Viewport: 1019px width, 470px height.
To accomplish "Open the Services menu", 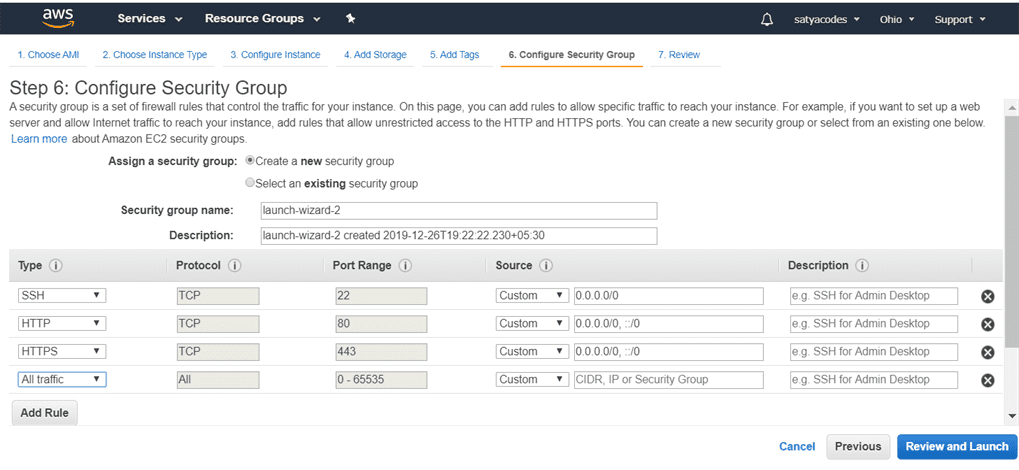I will point(150,19).
